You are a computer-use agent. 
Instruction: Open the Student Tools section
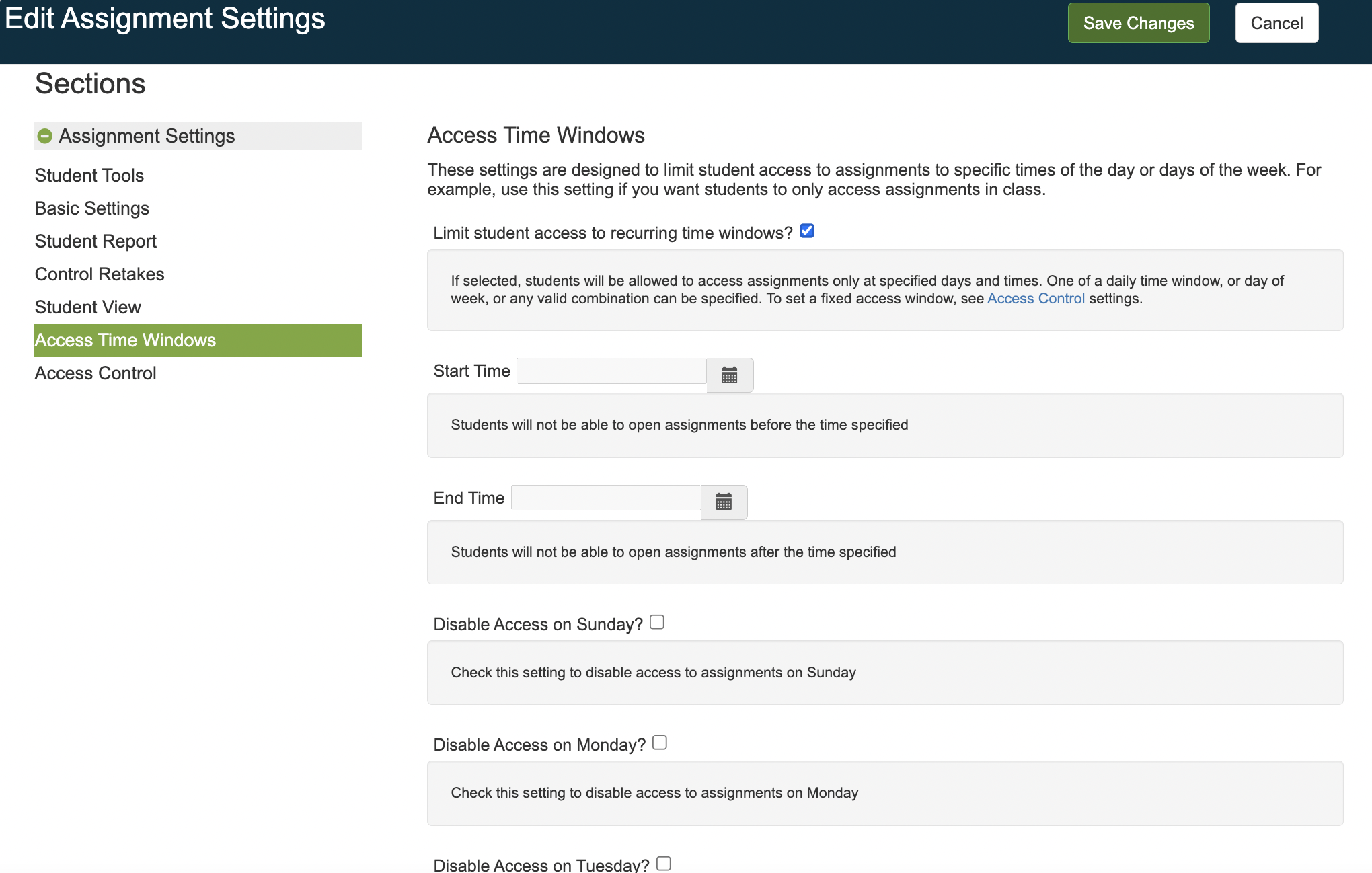[89, 176]
